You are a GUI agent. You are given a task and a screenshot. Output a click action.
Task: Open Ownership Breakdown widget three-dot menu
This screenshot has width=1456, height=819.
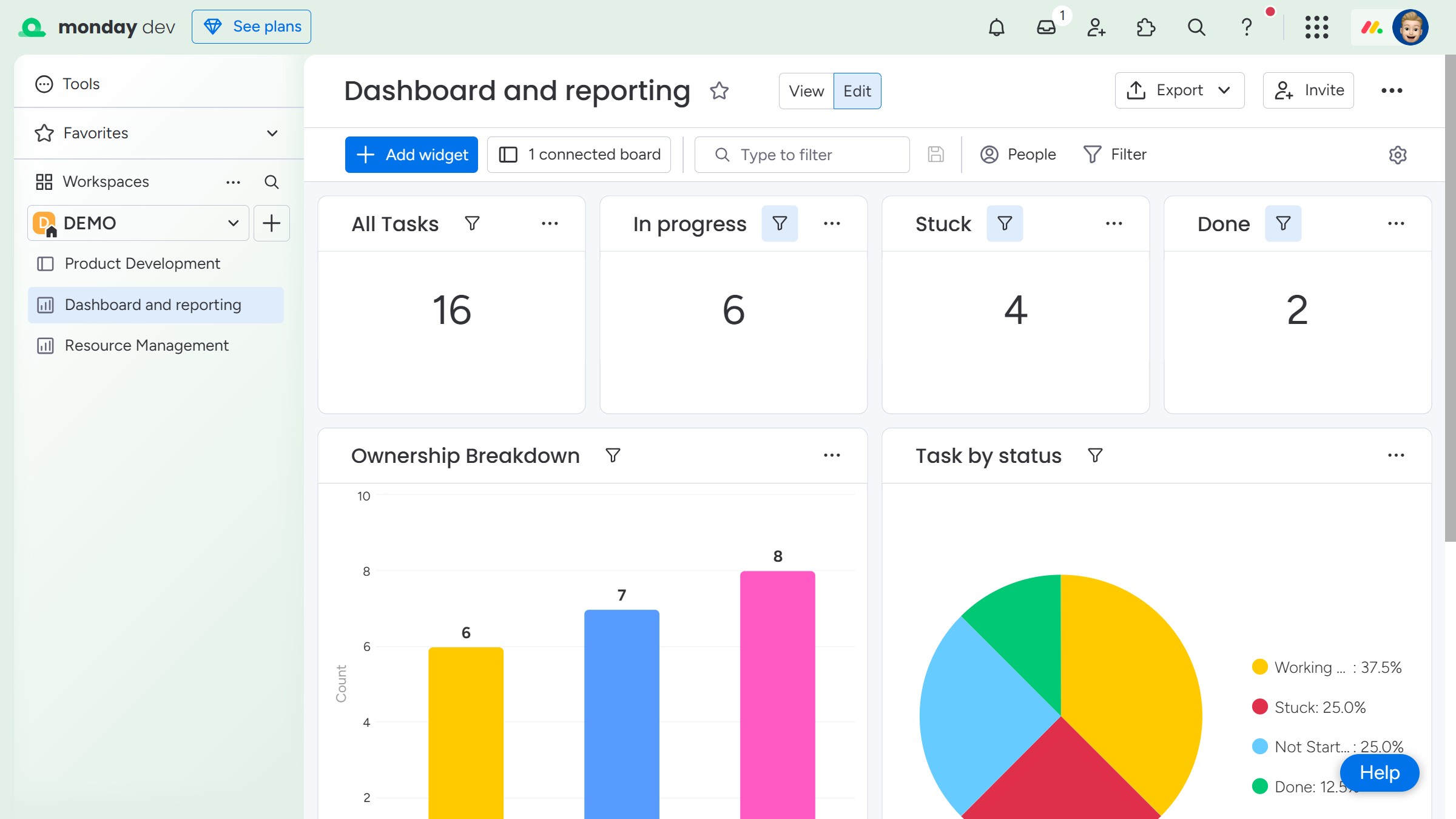tap(832, 455)
